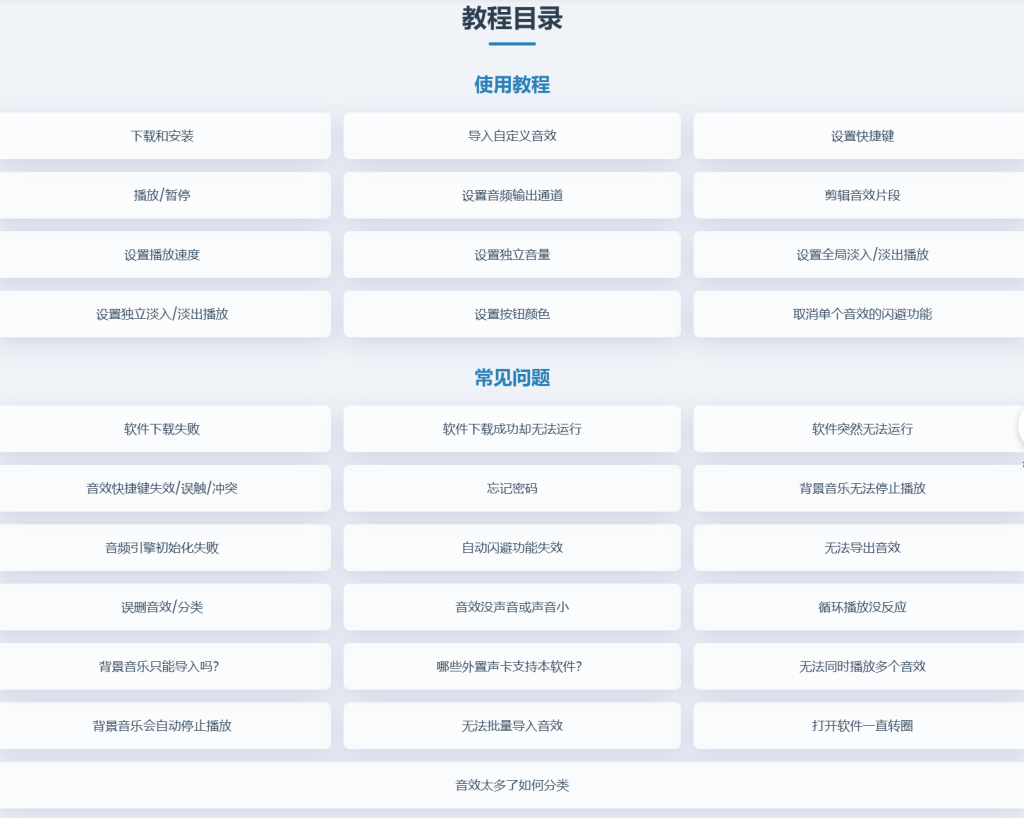Screen dimensions: 1024x818
Task: Open 背景音乐无法停止播放 FAQ
Action: (x=862, y=489)
